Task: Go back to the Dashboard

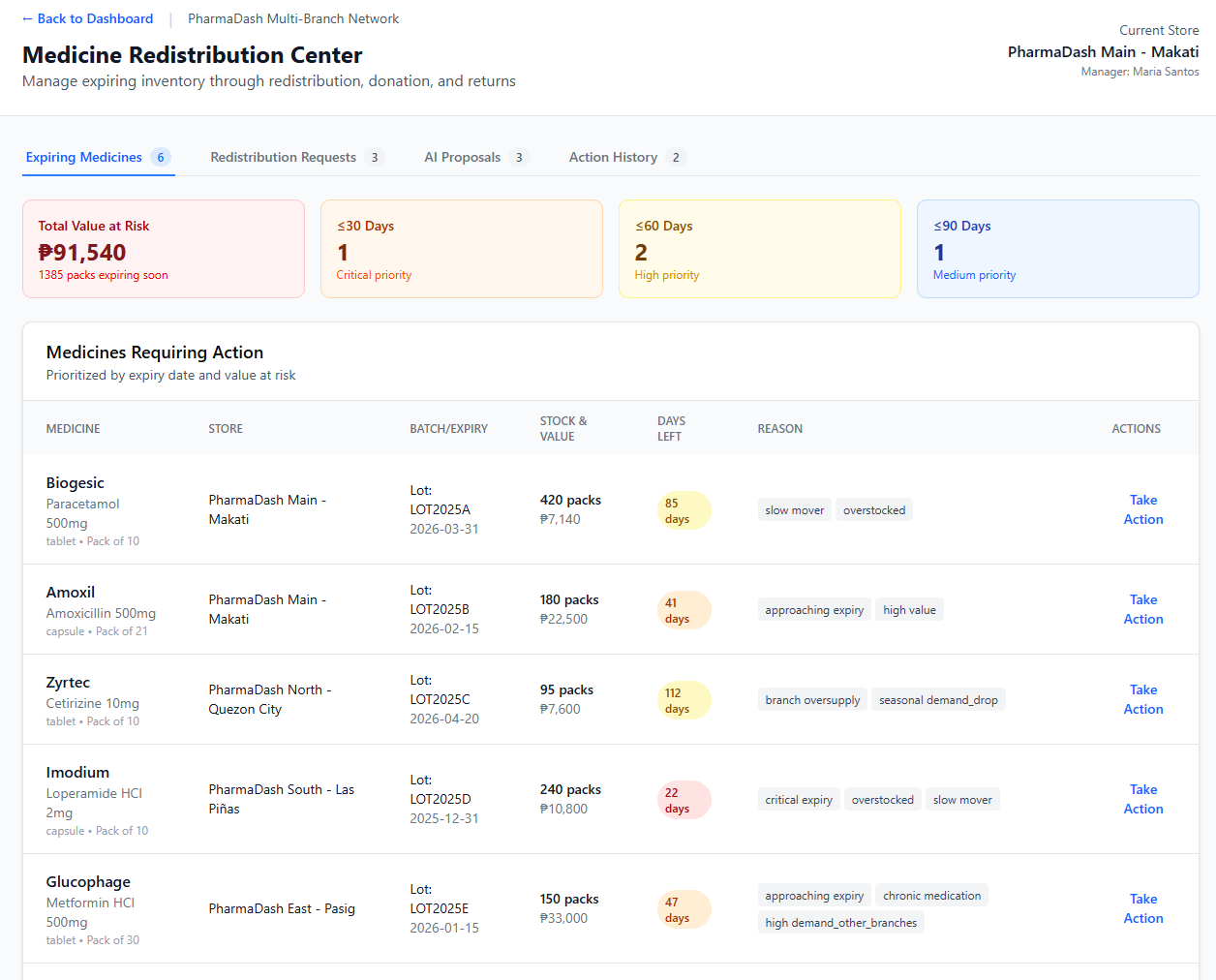Action: tap(87, 18)
